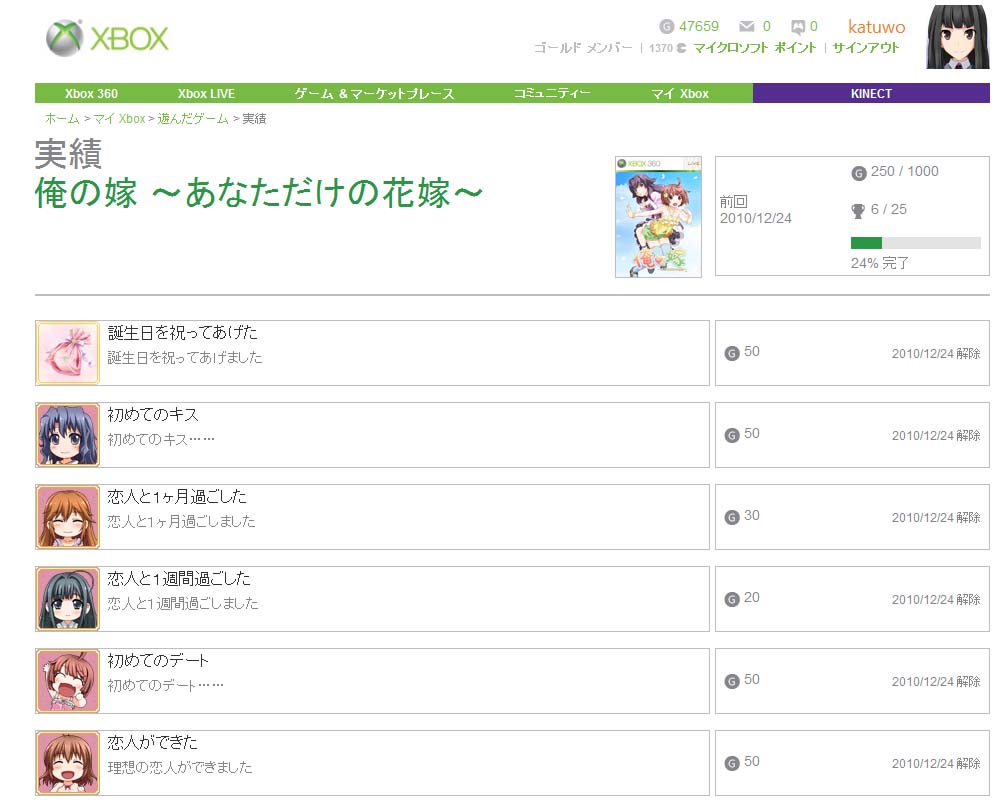Click the 恋人と1週間過ごした achievement icon
This screenshot has width=1008, height=806.
(x=68, y=599)
